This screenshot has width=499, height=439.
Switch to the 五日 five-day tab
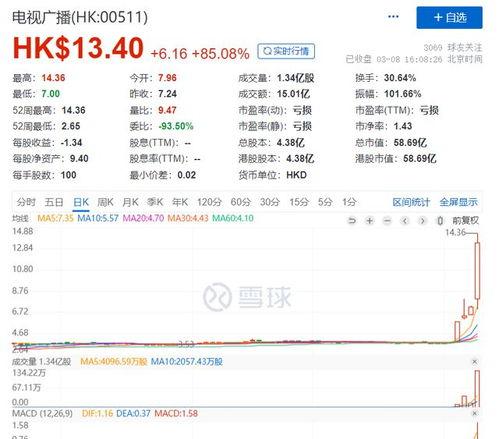[54, 202]
